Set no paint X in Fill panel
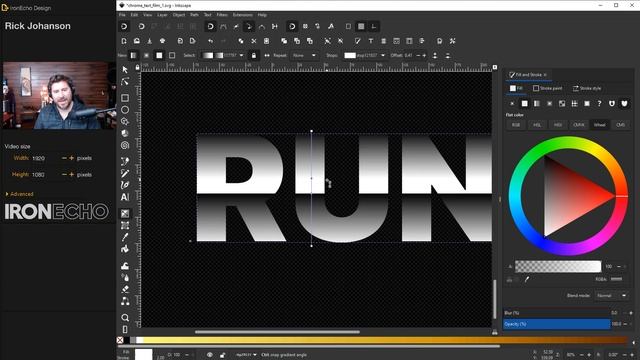The height and width of the screenshot is (360, 640). coord(512,104)
